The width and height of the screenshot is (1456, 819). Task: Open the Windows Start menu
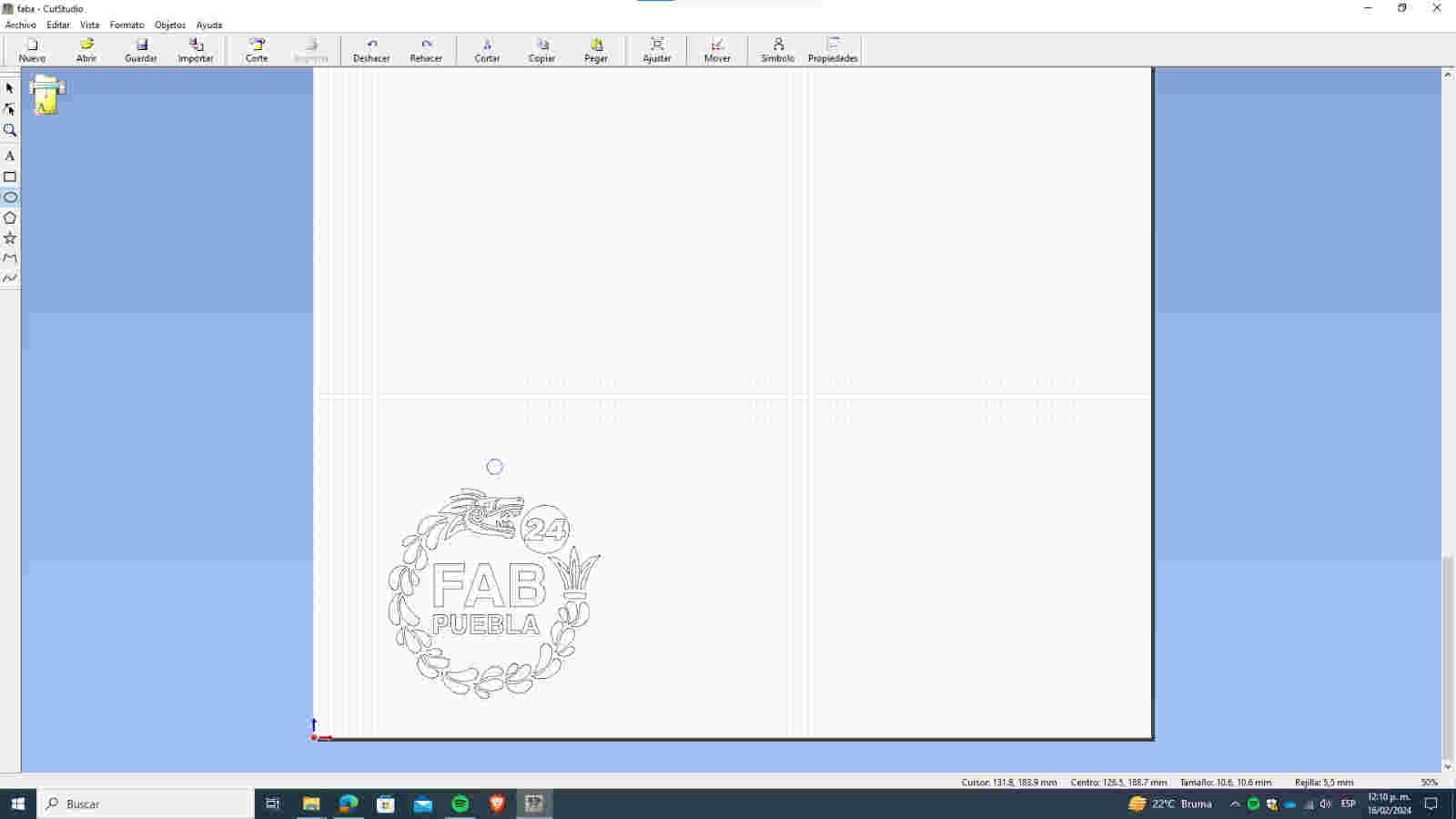tap(17, 804)
